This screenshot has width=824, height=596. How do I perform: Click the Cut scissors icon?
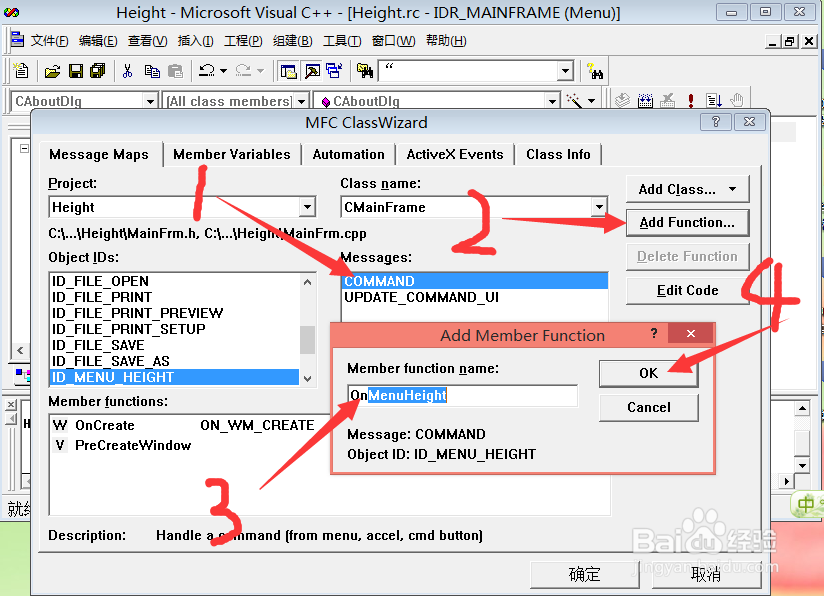[127, 70]
